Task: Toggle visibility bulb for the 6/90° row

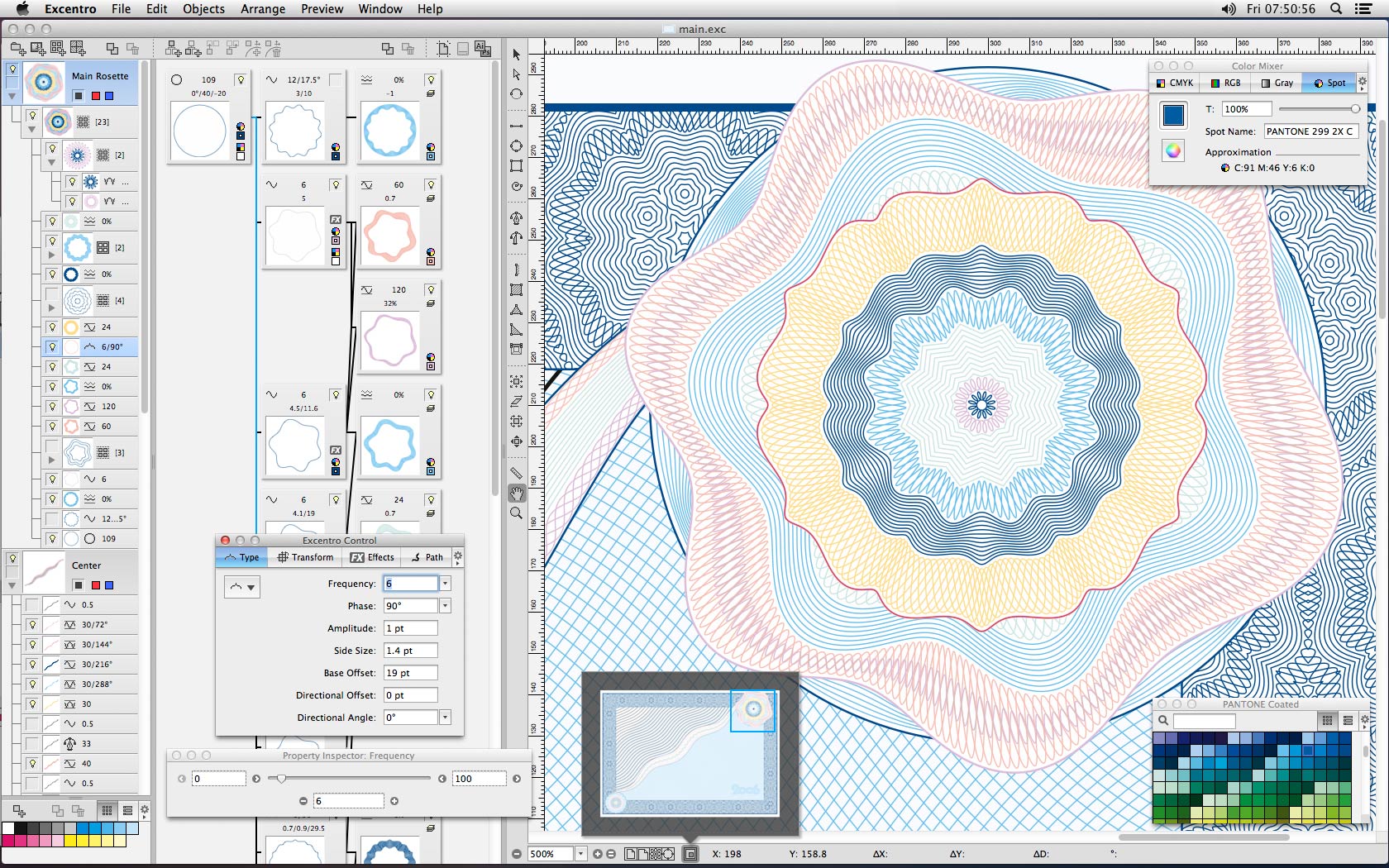Action: [x=52, y=347]
